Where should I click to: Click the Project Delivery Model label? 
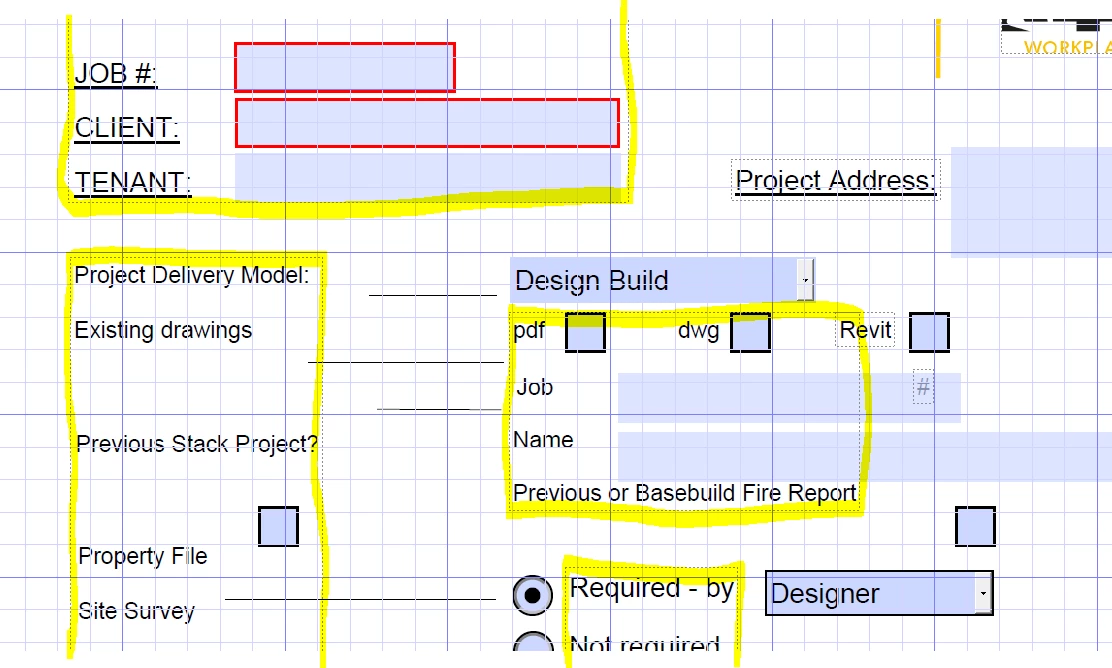pos(191,275)
